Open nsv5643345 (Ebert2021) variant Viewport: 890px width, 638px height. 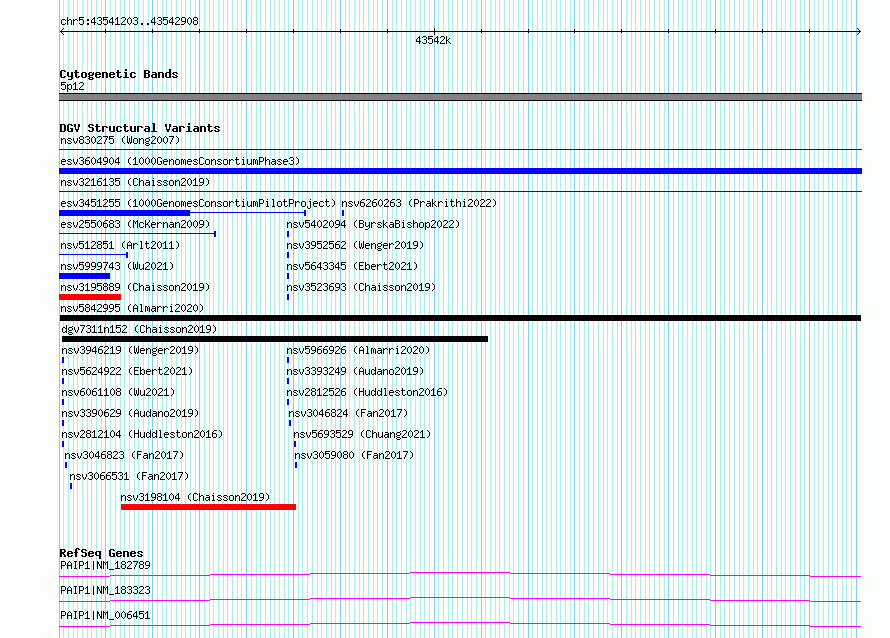352,266
